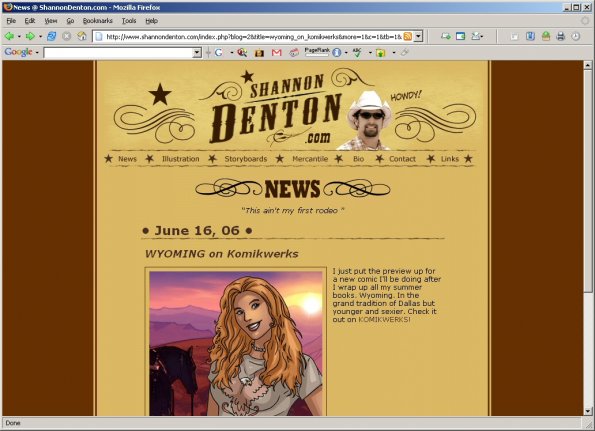Viewport: 595px width, 431px height.
Task: Go to the Mercantile page link
Action: pyautogui.click(x=310, y=159)
